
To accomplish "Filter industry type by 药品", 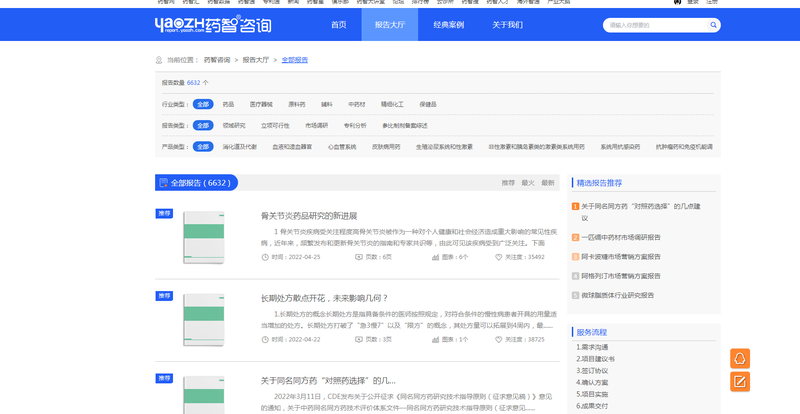I will click(228, 104).
